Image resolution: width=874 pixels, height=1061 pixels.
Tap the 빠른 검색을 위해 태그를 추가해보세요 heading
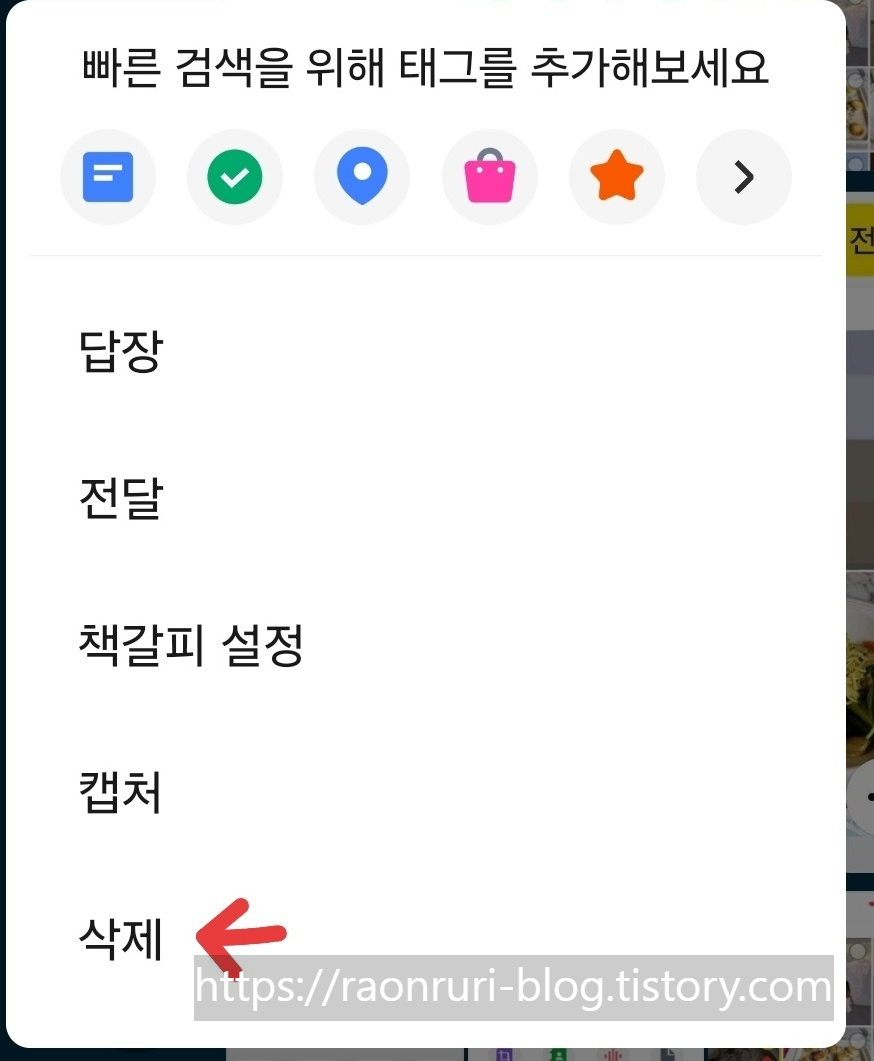coord(426,68)
